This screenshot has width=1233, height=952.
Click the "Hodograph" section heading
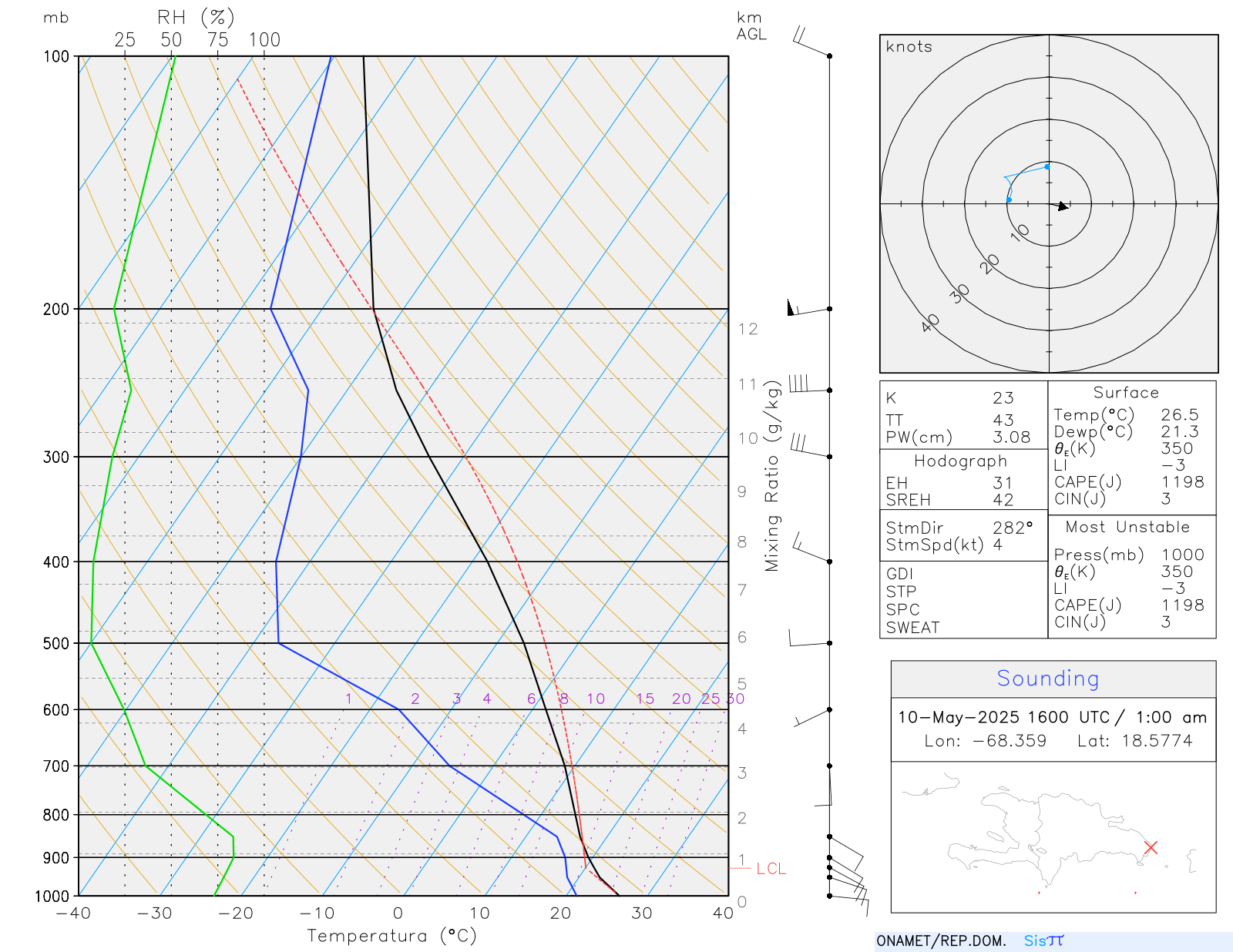pyautogui.click(x=960, y=461)
